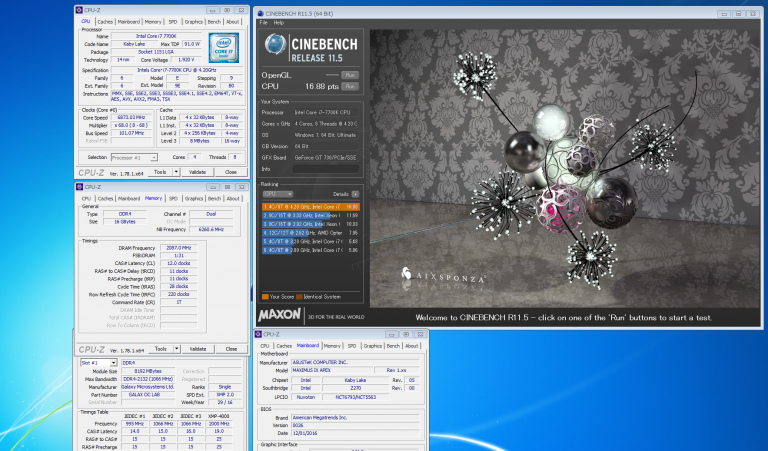
Task: Click Close button in CPU-Z Memory window
Action: [231, 349]
